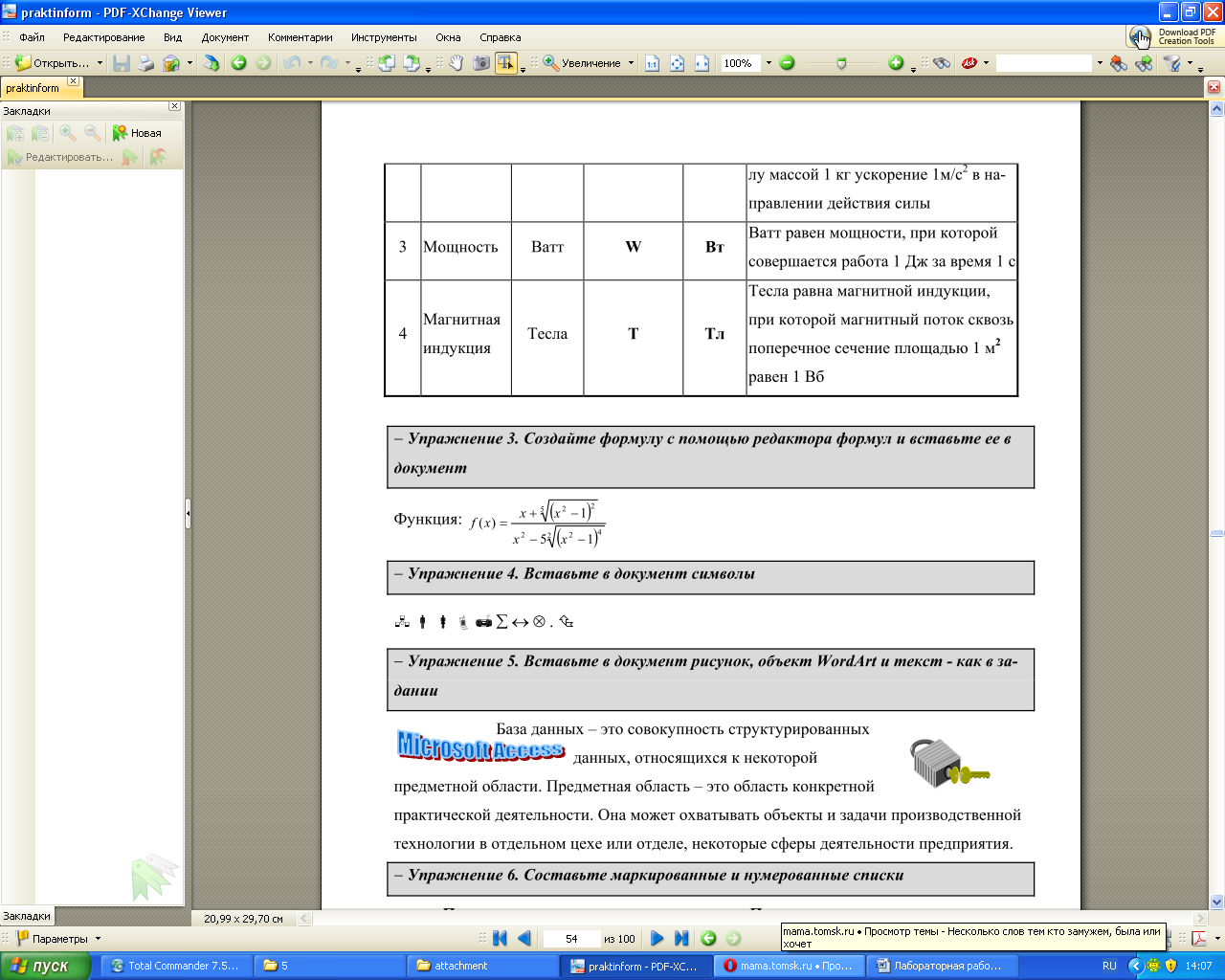Screen dimensions: 1225x980
Task: Expand the 'Открыть' dropdown arrow
Action: [100, 63]
